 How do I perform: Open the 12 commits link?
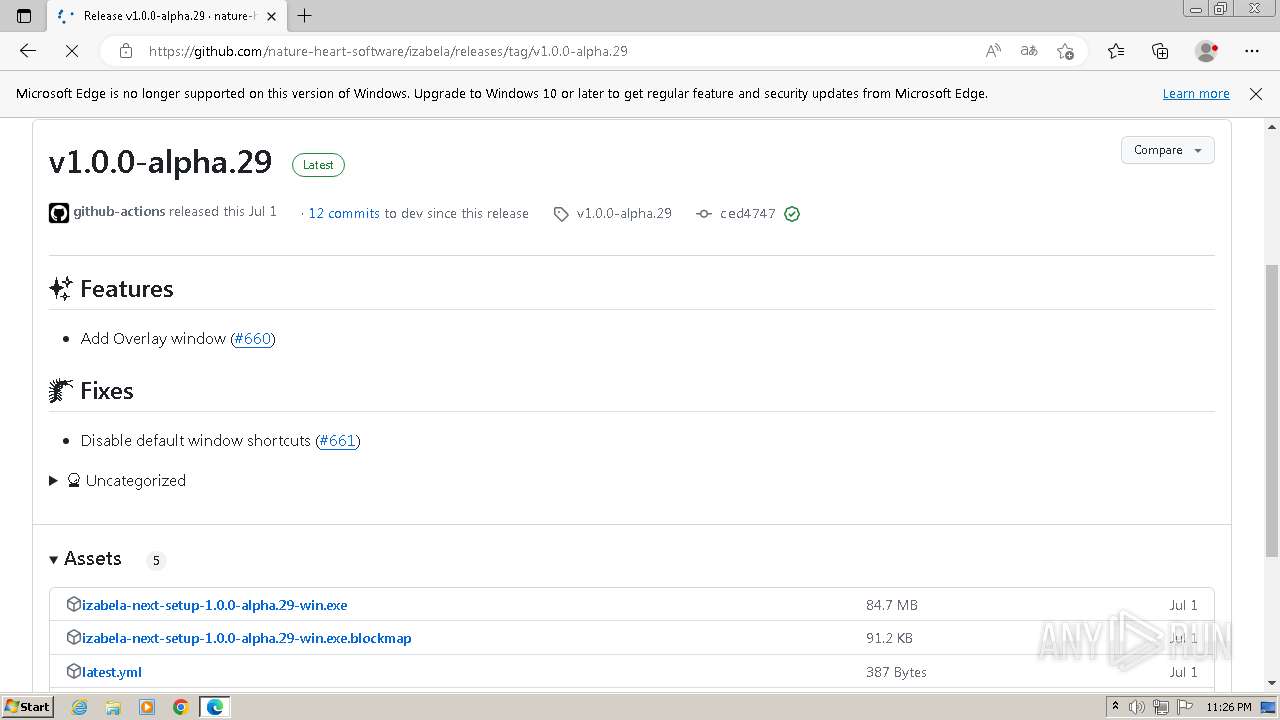[344, 213]
